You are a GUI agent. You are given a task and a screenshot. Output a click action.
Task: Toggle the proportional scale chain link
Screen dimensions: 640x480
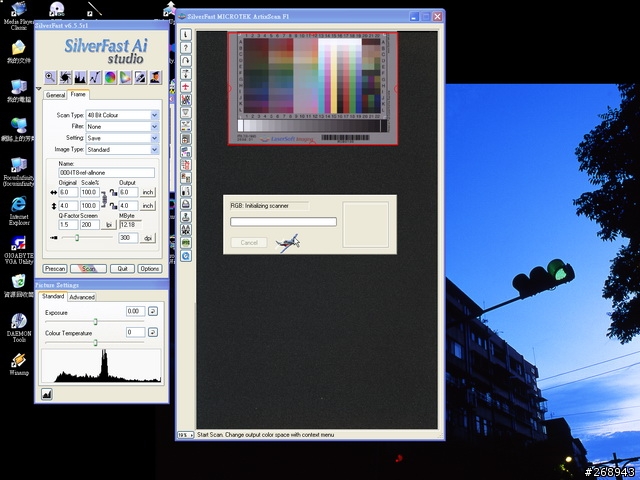tap(104, 199)
